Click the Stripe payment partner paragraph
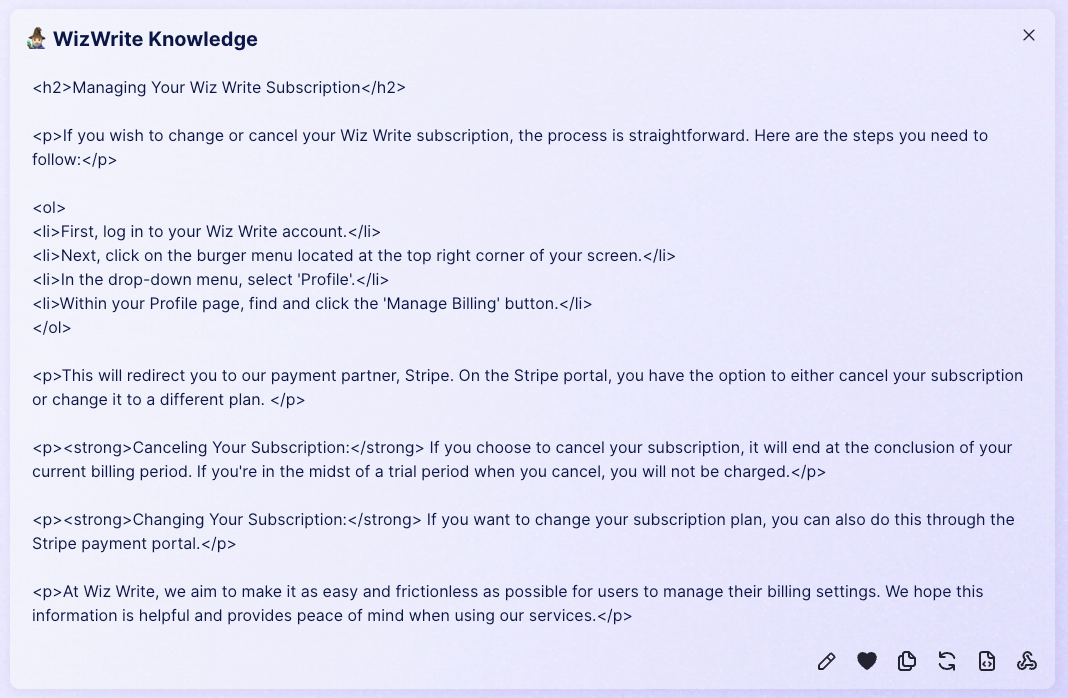Image resolution: width=1068 pixels, height=698 pixels. (527, 387)
